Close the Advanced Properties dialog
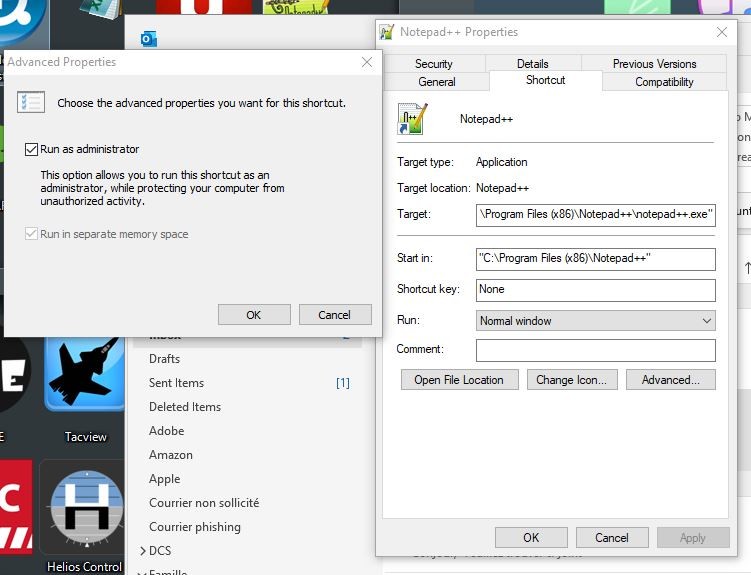The image size is (751, 575). [x=367, y=62]
